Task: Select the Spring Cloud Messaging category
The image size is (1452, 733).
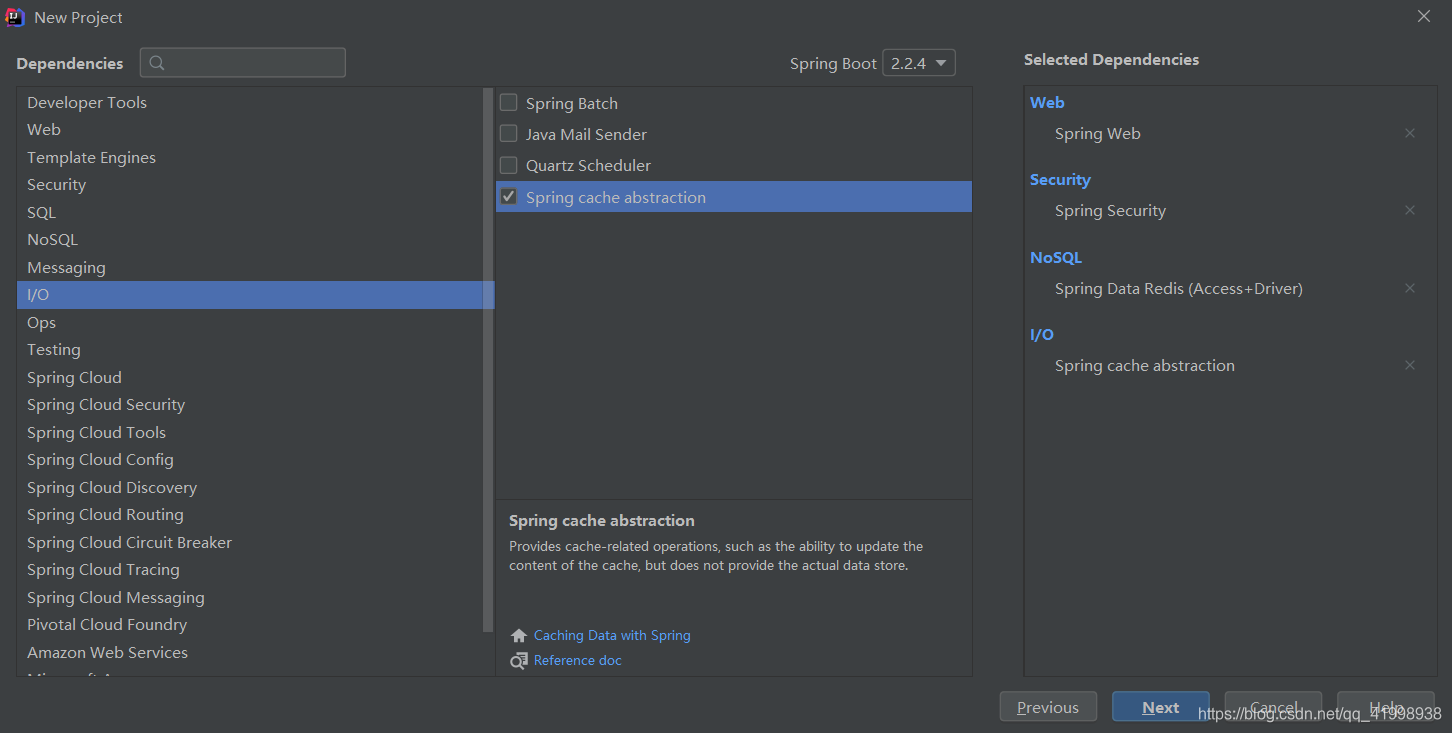Action: 250,597
